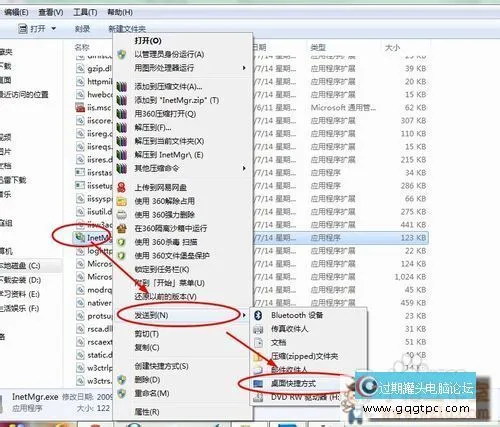The width and height of the screenshot is (500, 427).
Task: Click the shield icon beside 使用 360文件堡垒保护
Action: (122, 256)
